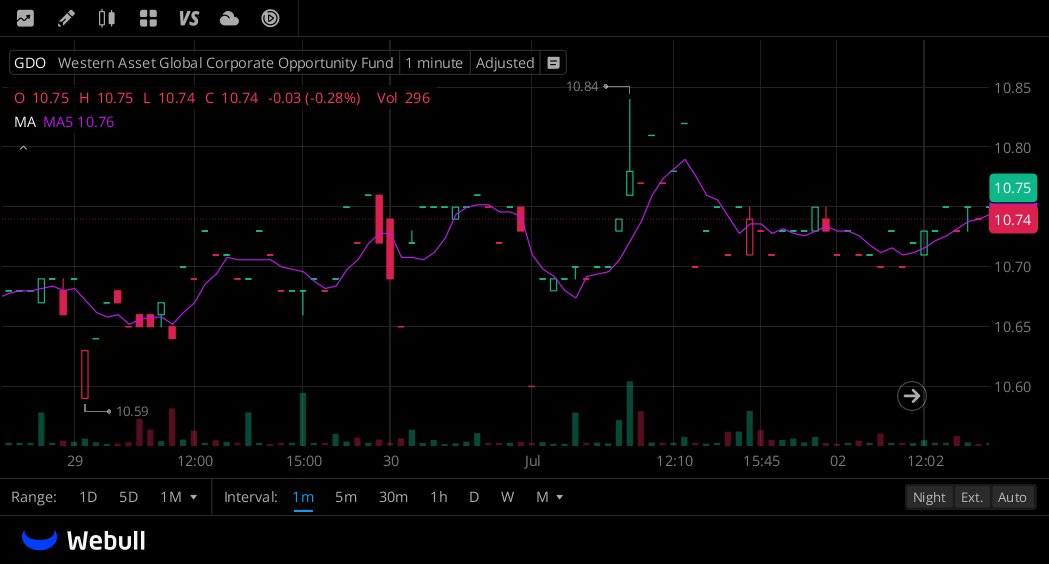Click the Webull logo

[x=84, y=541]
